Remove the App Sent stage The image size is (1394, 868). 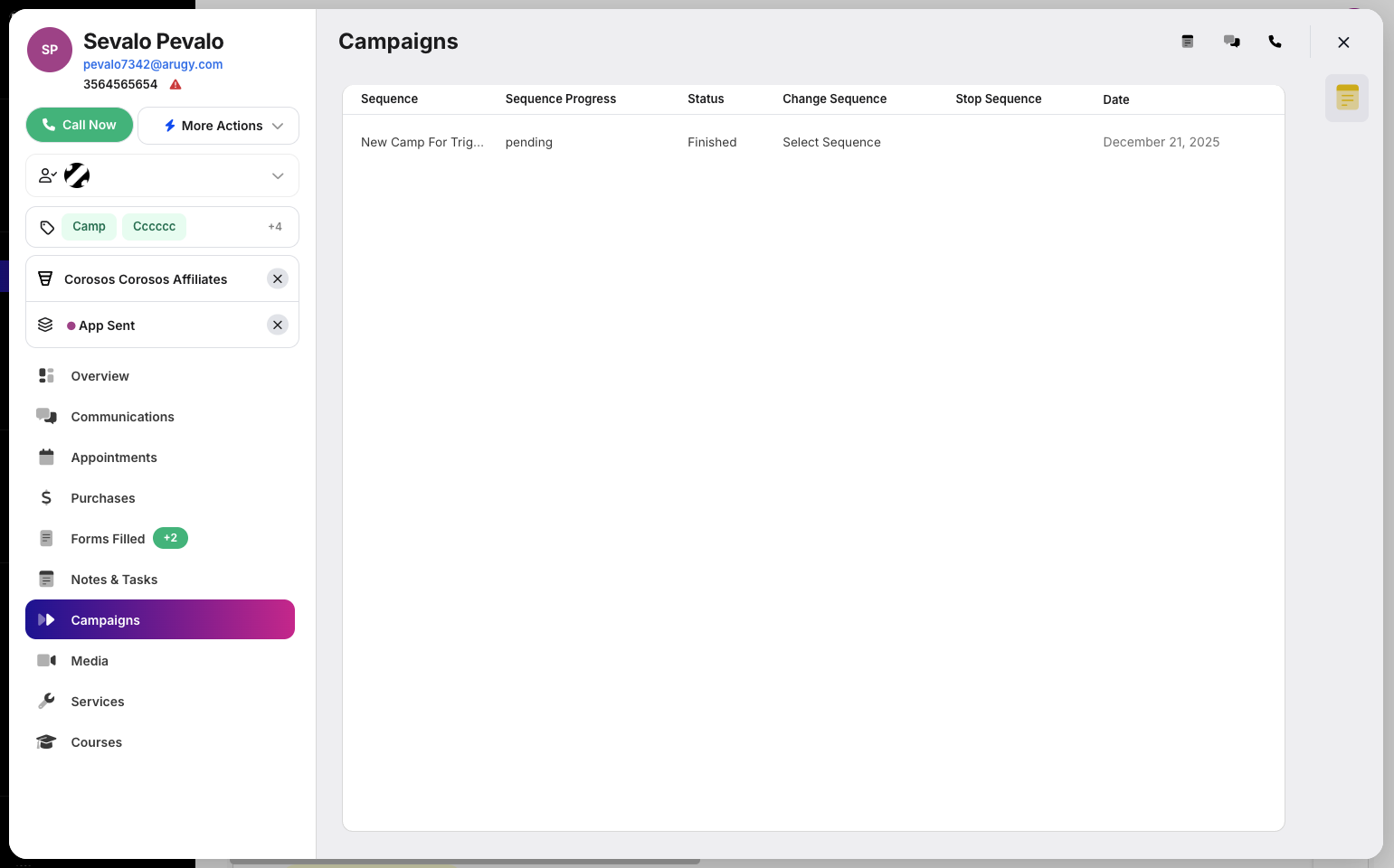[278, 325]
